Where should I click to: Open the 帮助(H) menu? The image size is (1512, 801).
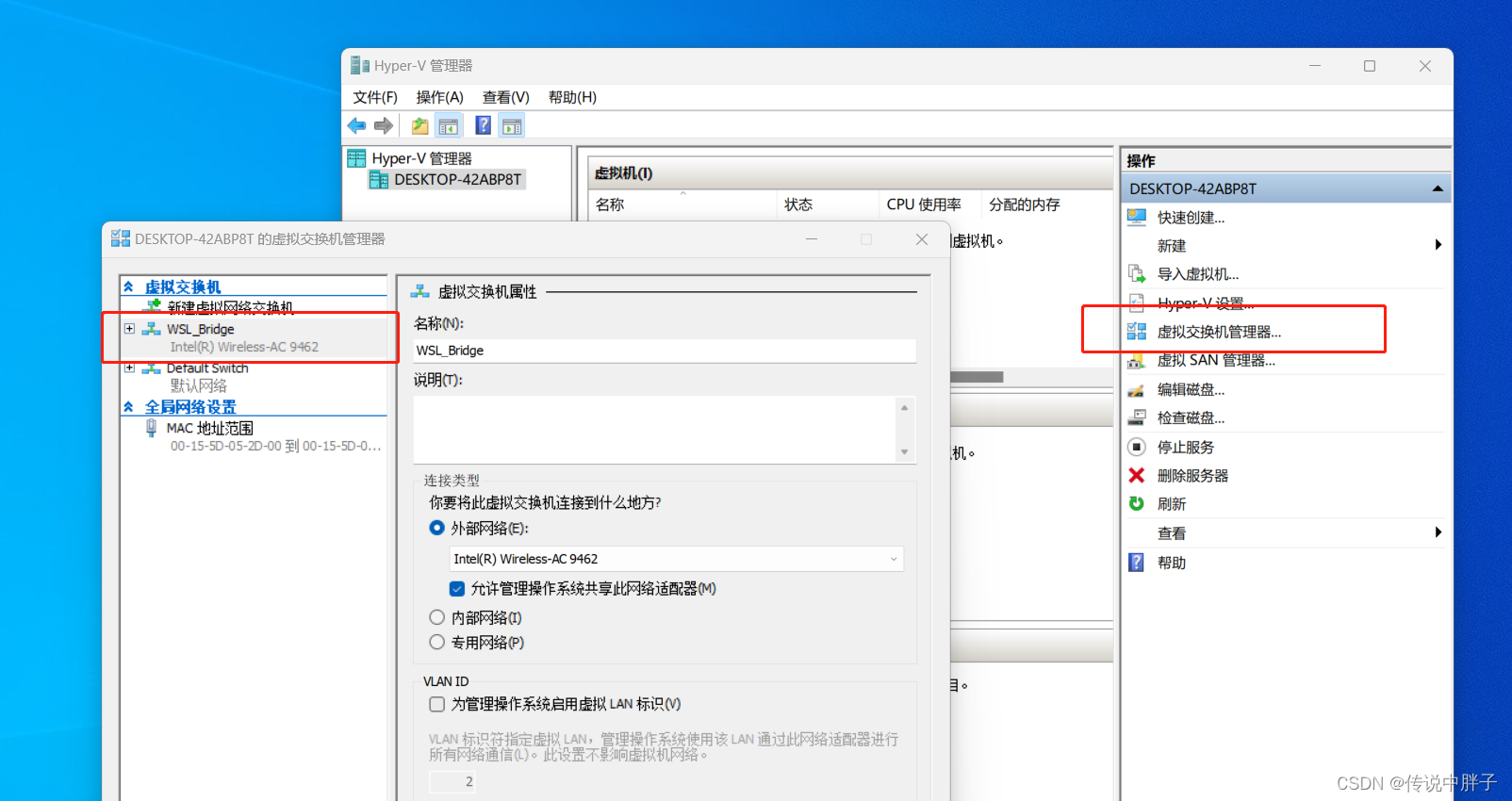tap(572, 97)
